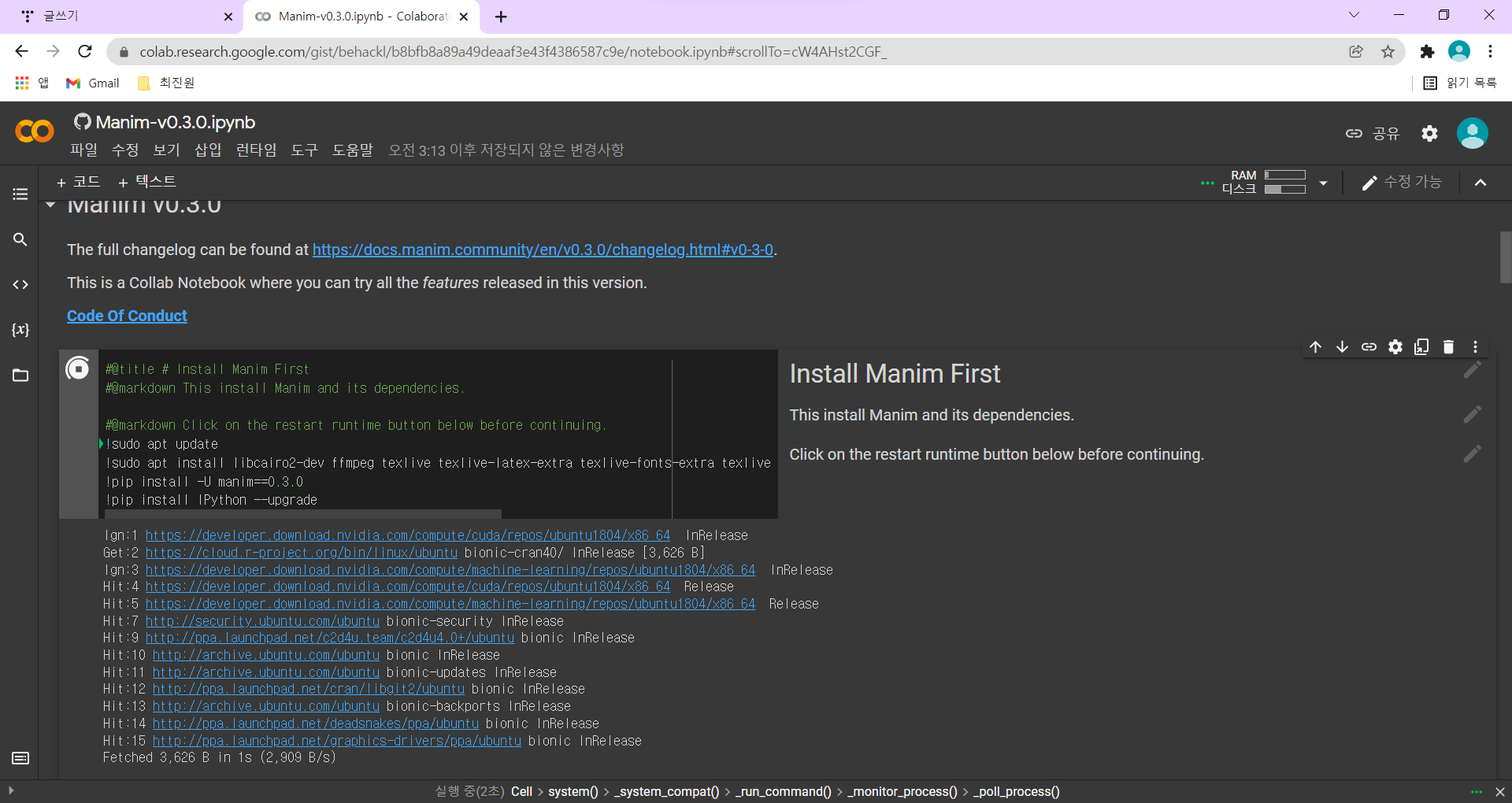The height and width of the screenshot is (803, 1512).
Task: Click into the code editor line '!sudo apt update'
Action: click(162, 444)
